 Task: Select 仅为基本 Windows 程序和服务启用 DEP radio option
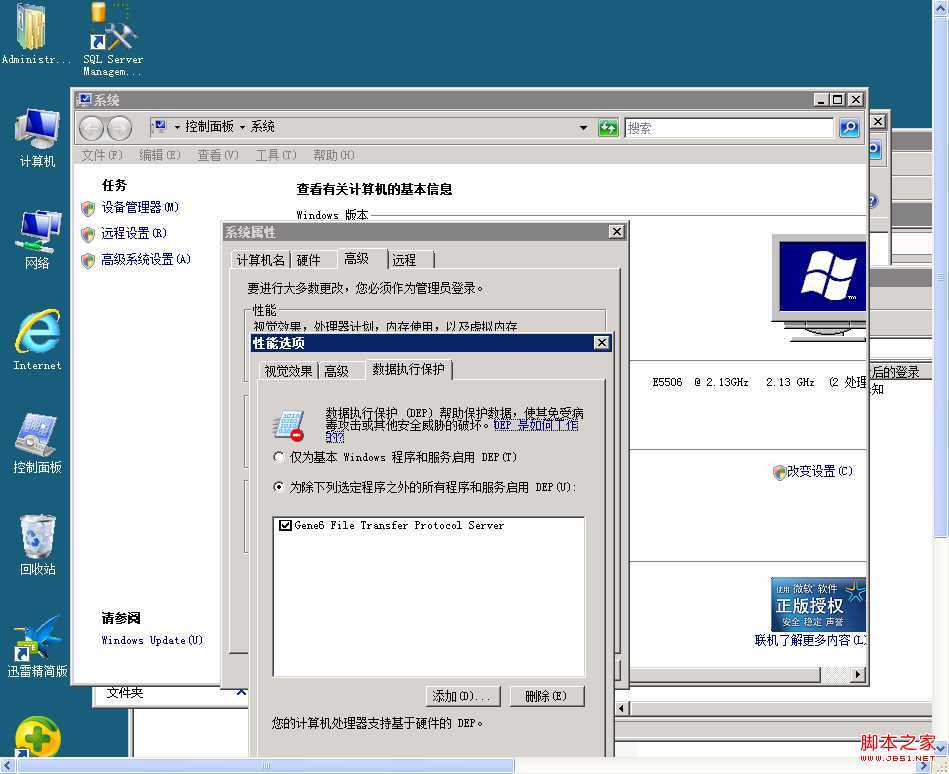278,457
